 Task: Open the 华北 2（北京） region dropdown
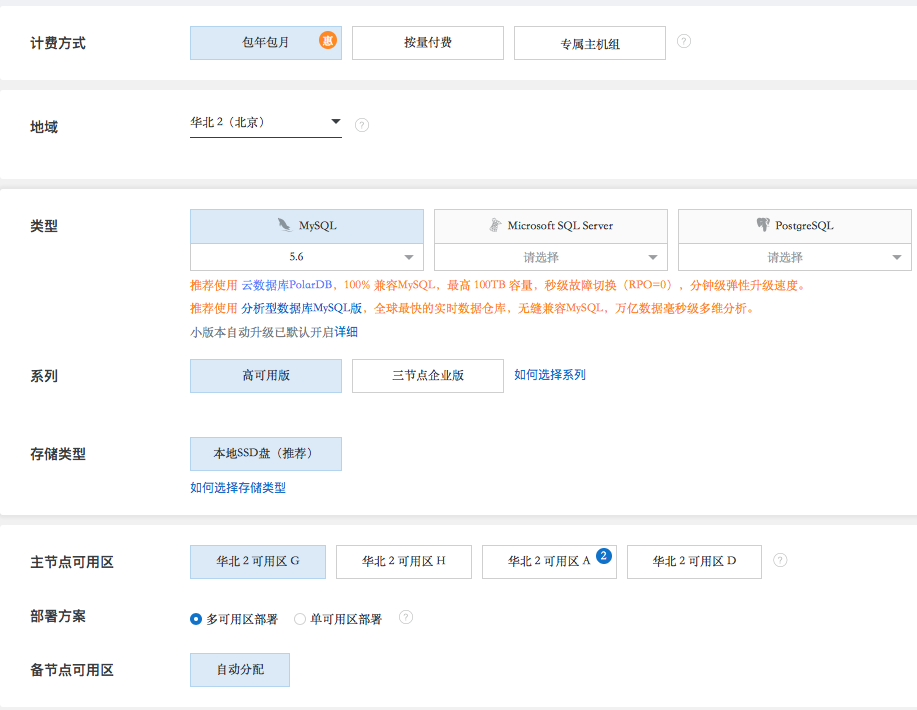tap(265, 123)
